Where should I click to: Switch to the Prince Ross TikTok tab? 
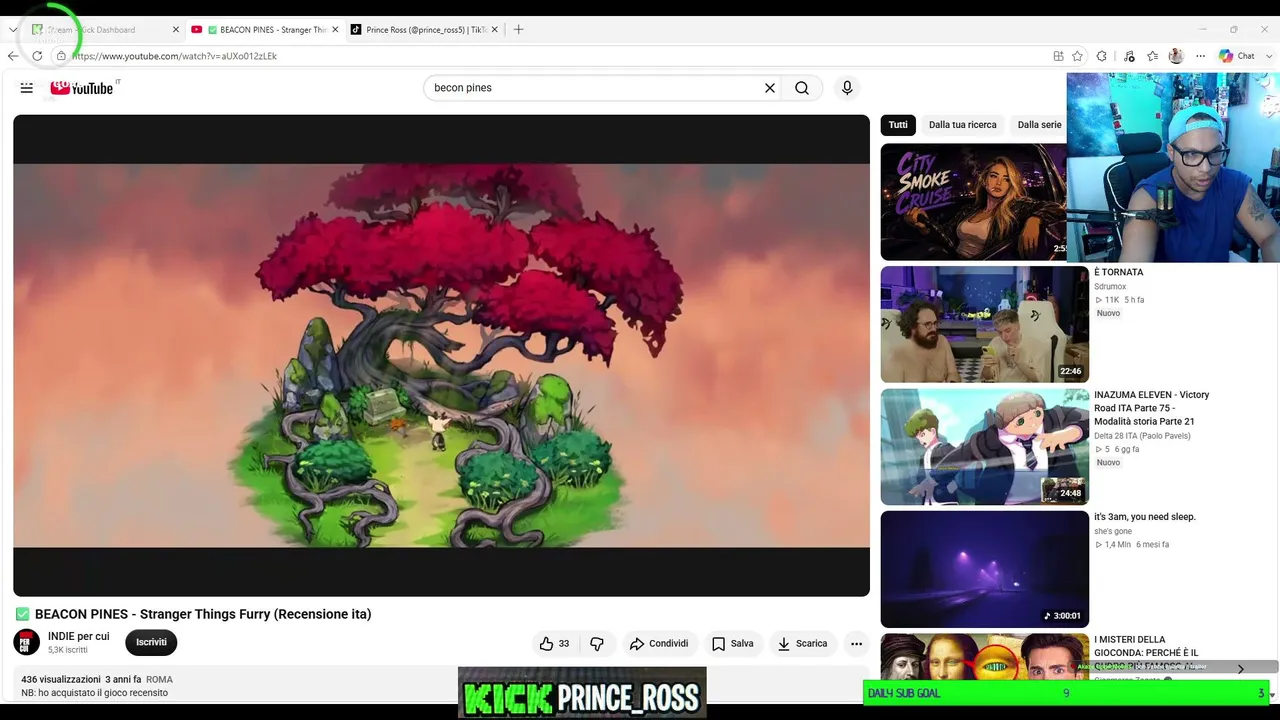point(423,30)
